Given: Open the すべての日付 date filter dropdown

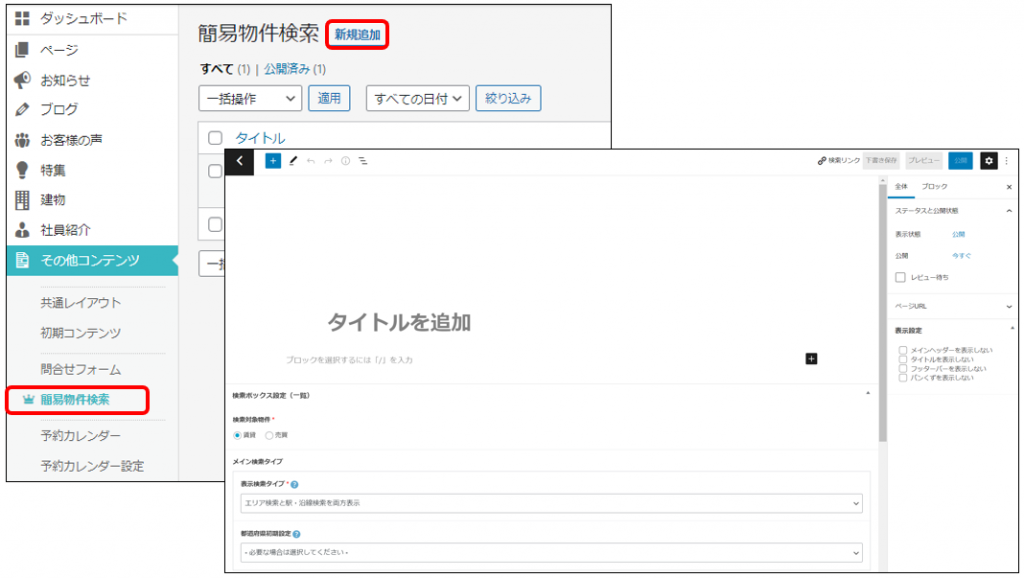Looking at the screenshot, I should (x=417, y=98).
